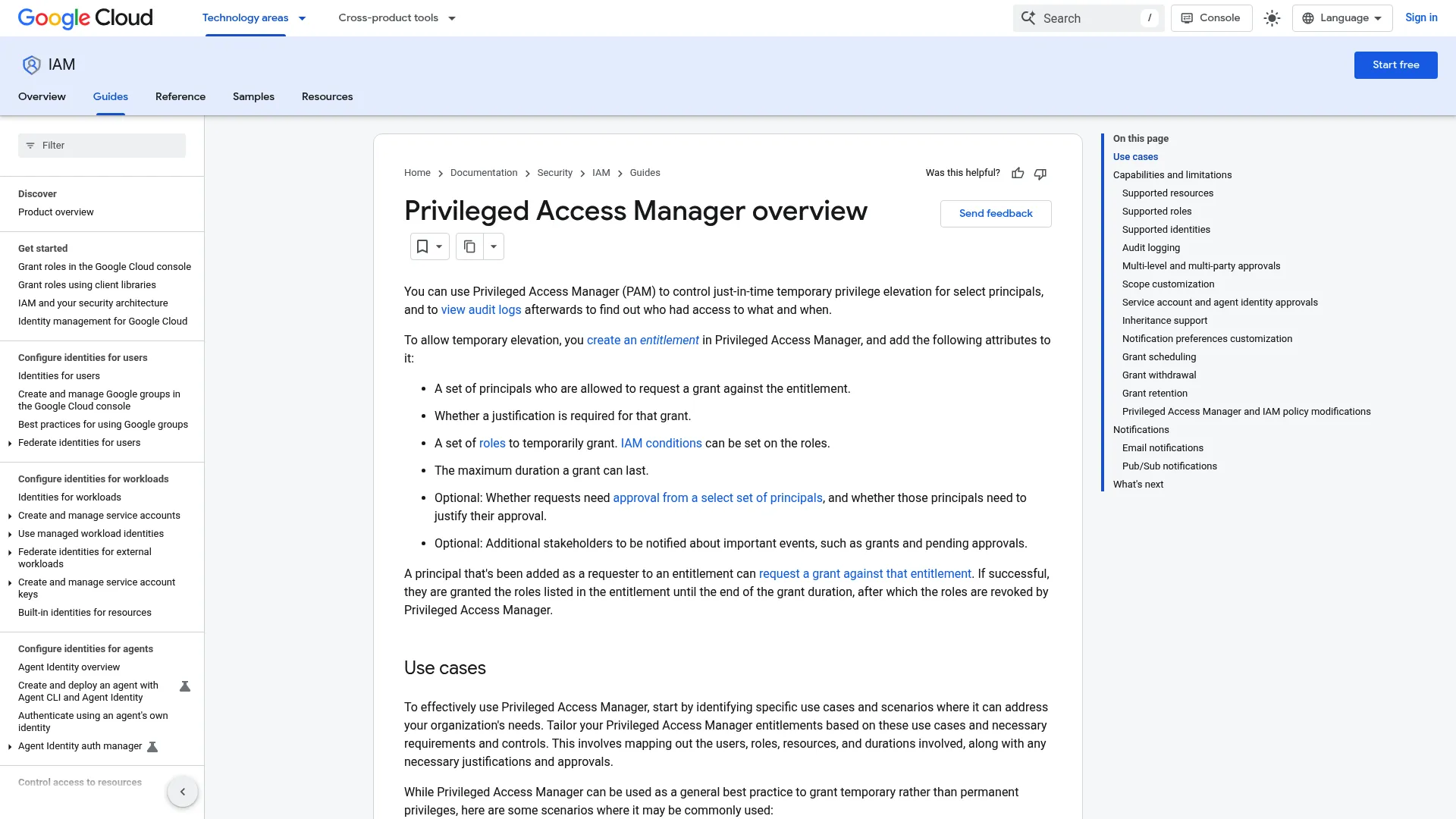Click IAM in the breadcrumb trail

pyautogui.click(x=601, y=173)
